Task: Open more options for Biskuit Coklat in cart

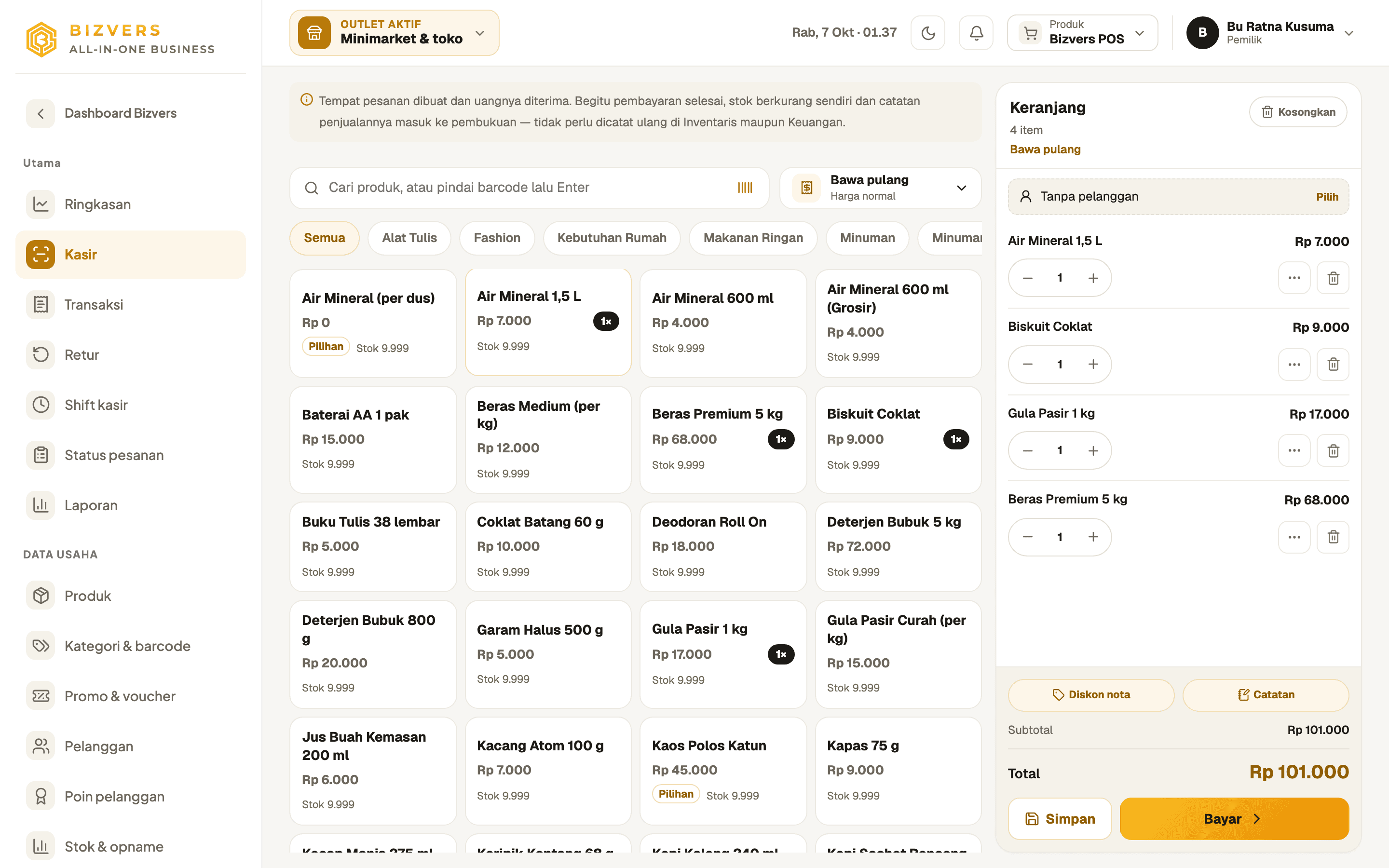Action: coord(1294,365)
